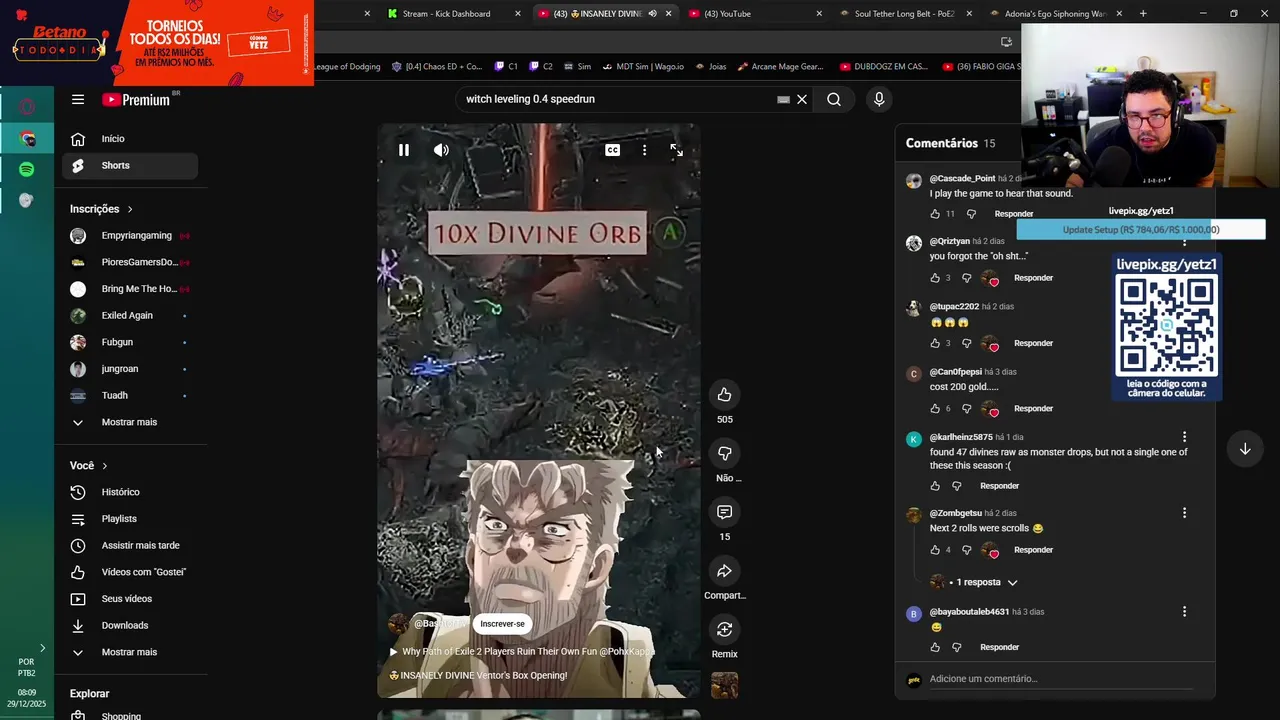1280x720 pixels.
Task: Expand Inscrições section chevron
Action: tap(130, 209)
